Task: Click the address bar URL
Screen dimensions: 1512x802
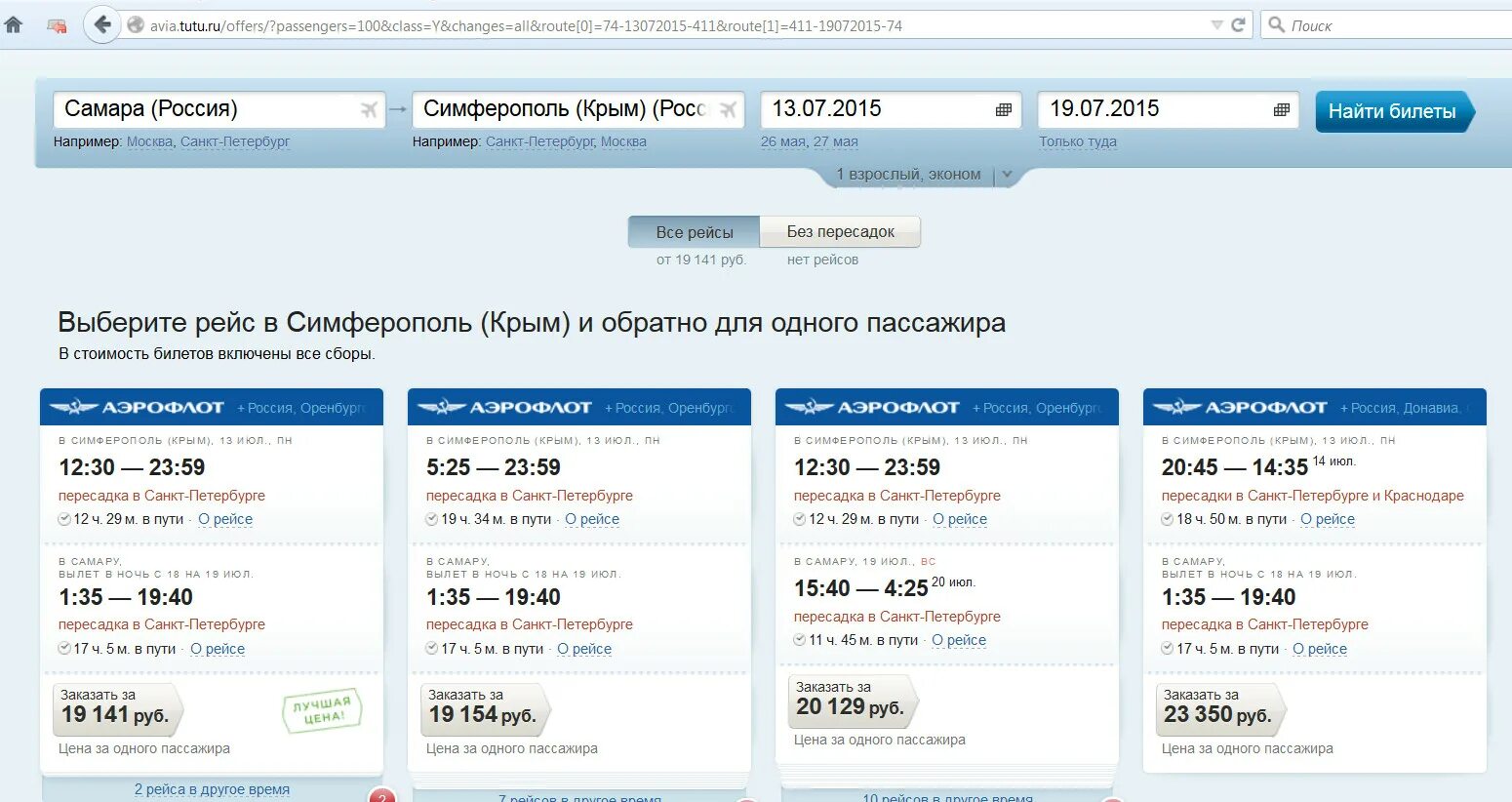Action: [x=526, y=26]
